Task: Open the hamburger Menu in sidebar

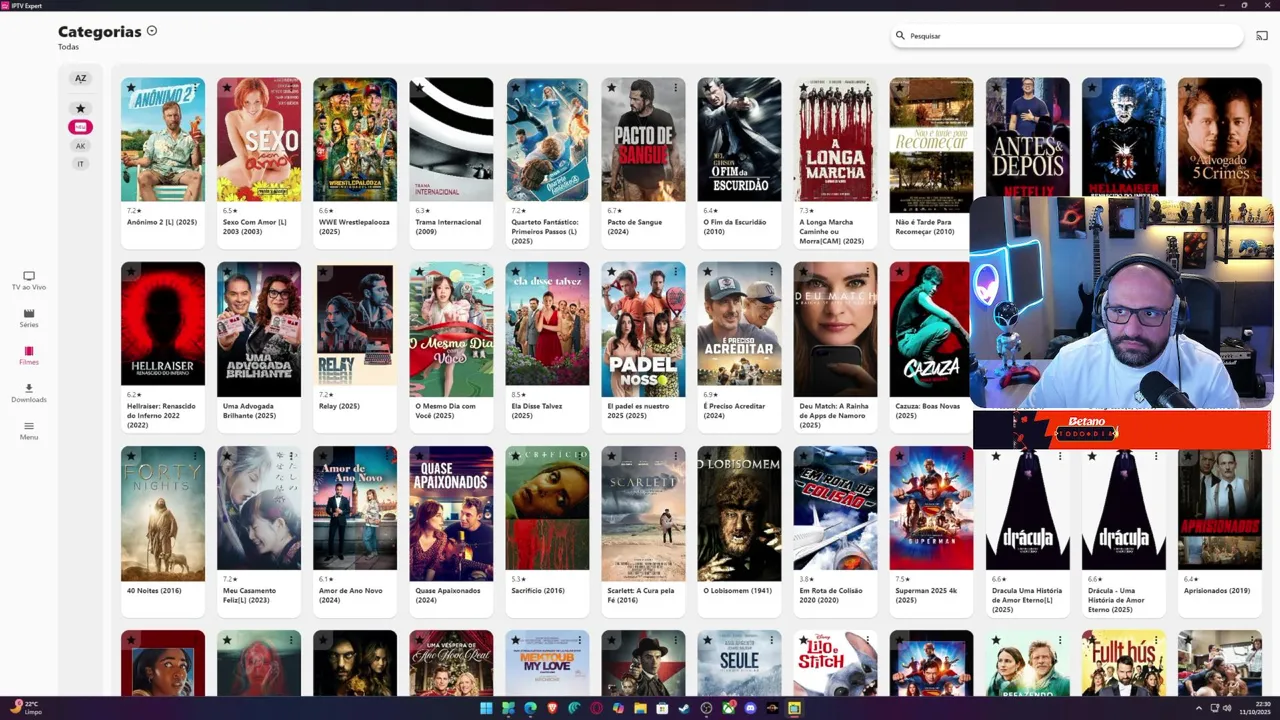Action: pyautogui.click(x=29, y=430)
